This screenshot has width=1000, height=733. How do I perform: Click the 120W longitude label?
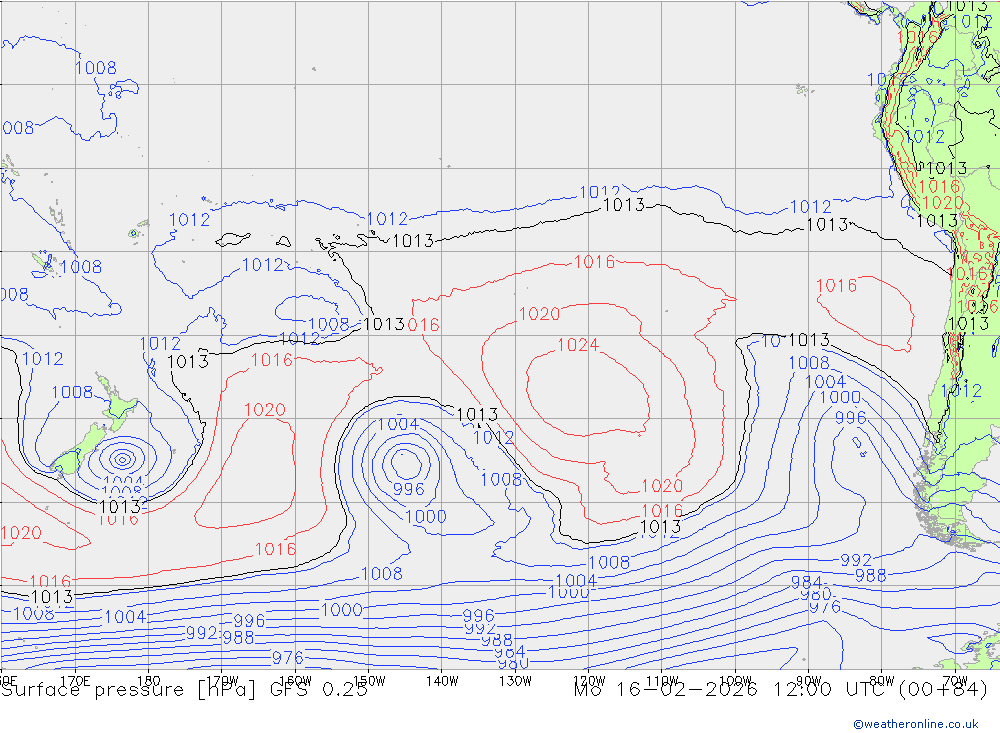(589, 681)
